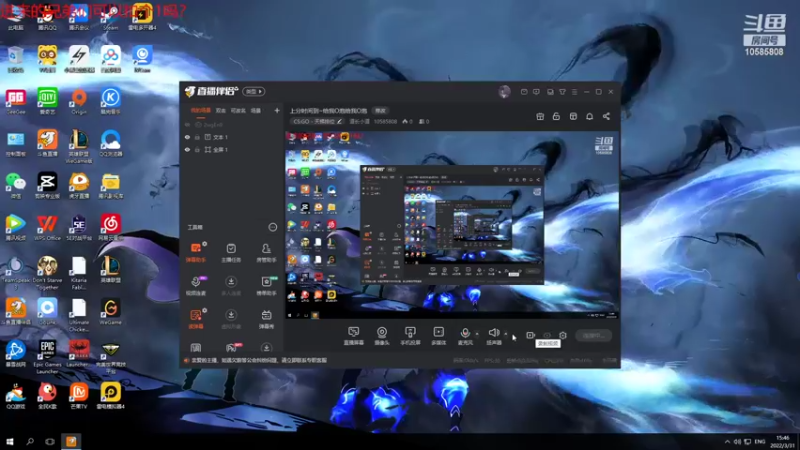800x450 pixels.
Task: Open 爱奇艺 desktop shortcut
Action: click(x=47, y=101)
